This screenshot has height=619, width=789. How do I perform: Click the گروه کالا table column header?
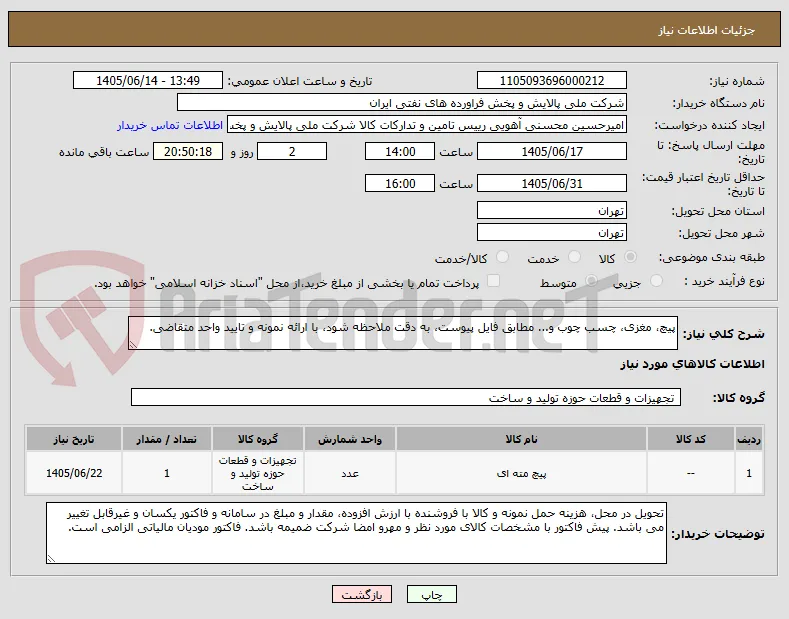[x=258, y=439]
